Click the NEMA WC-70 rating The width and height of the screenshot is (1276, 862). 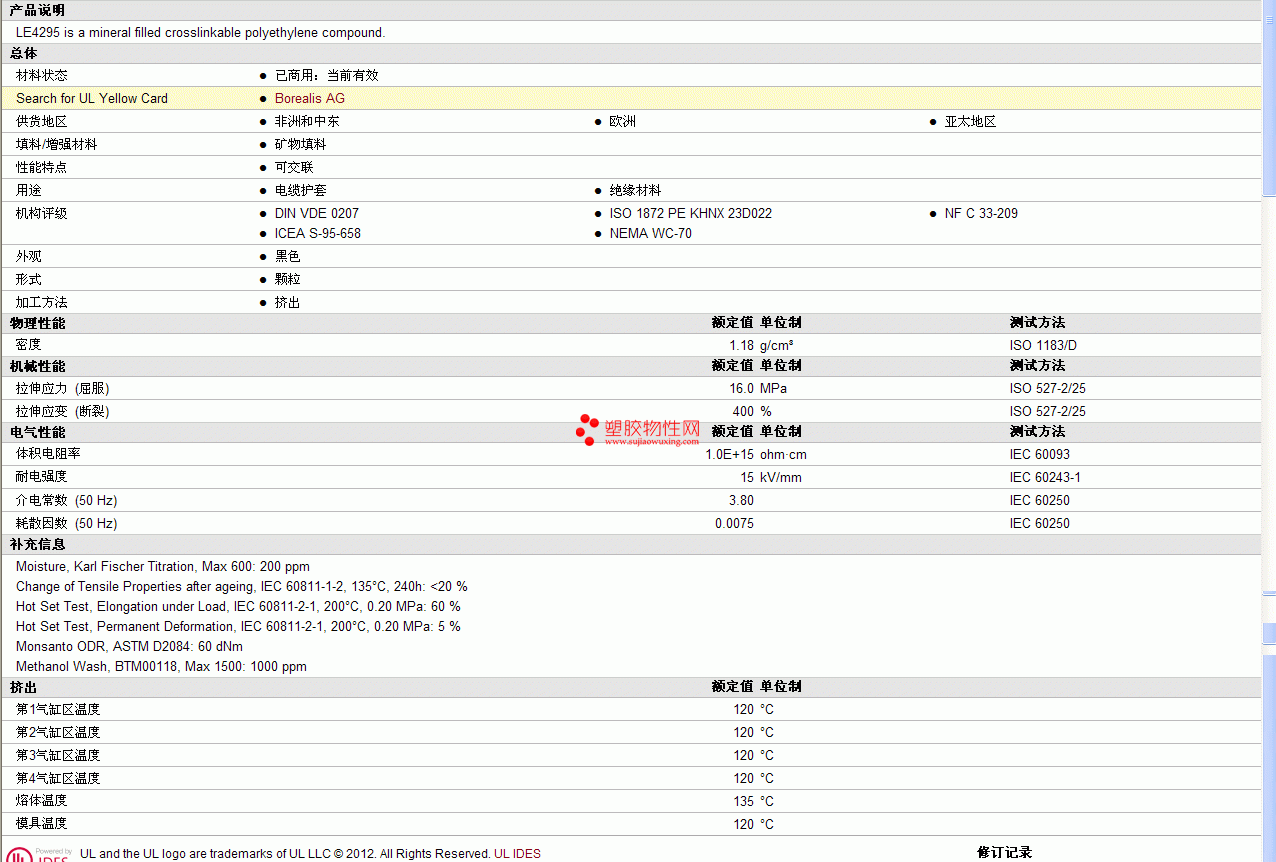[x=651, y=233]
